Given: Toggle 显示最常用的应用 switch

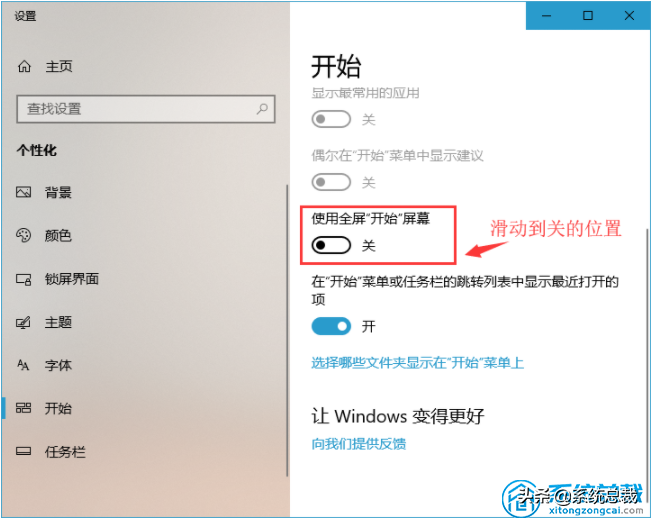Looking at the screenshot, I should 331,119.
